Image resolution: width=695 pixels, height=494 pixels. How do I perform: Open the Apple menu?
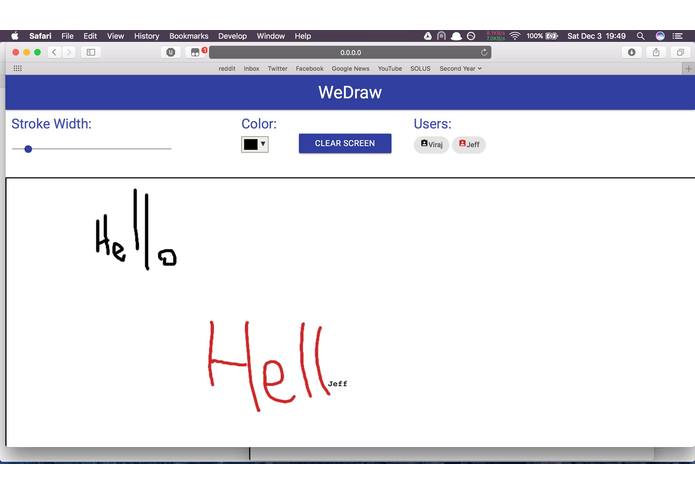(15, 36)
